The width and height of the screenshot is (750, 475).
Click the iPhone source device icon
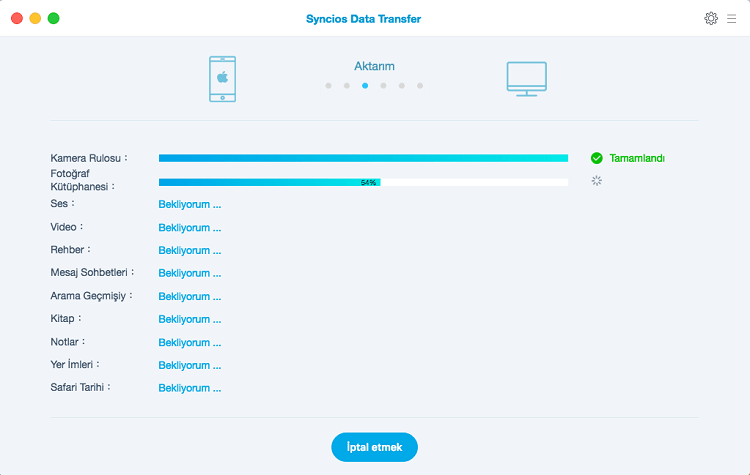coord(222,79)
